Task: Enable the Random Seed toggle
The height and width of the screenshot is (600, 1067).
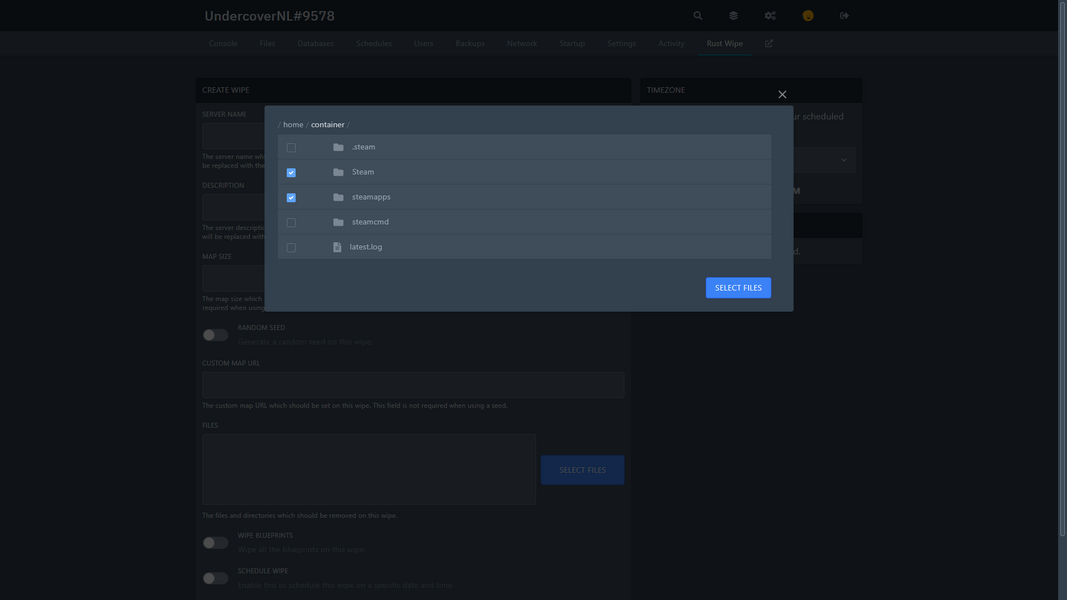Action: tap(215, 335)
